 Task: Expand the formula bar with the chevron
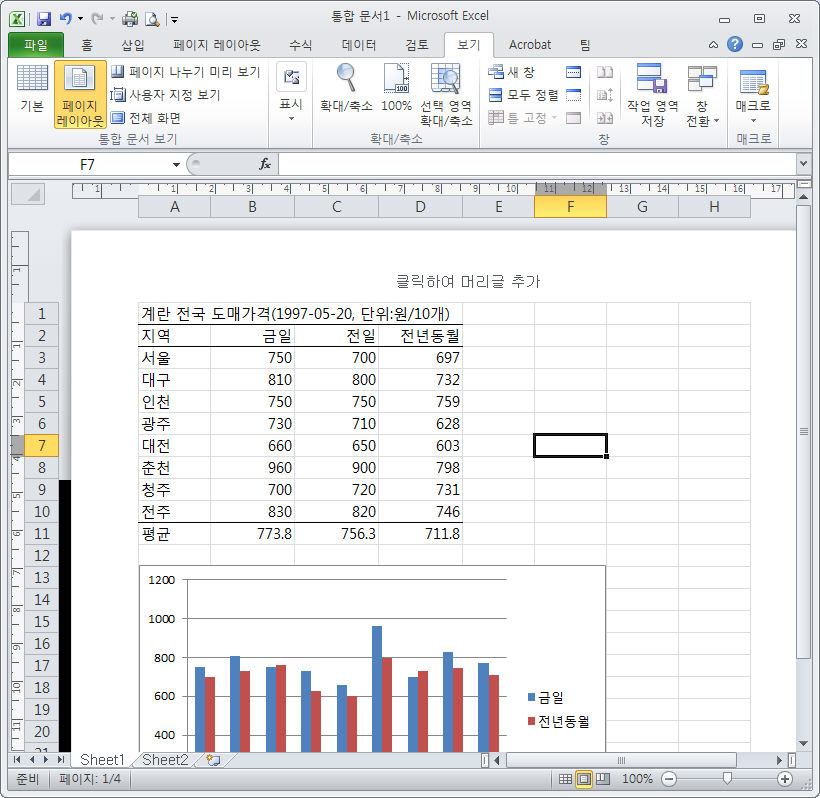pos(803,164)
